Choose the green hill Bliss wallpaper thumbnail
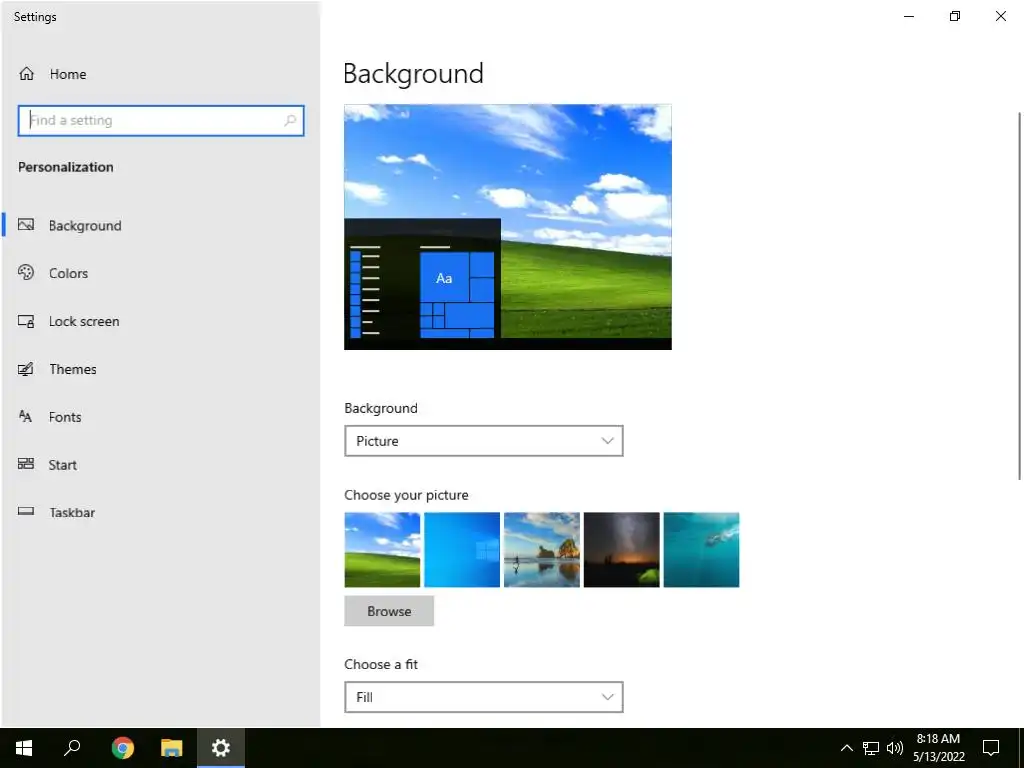Viewport: 1024px width, 768px height. [x=382, y=550]
